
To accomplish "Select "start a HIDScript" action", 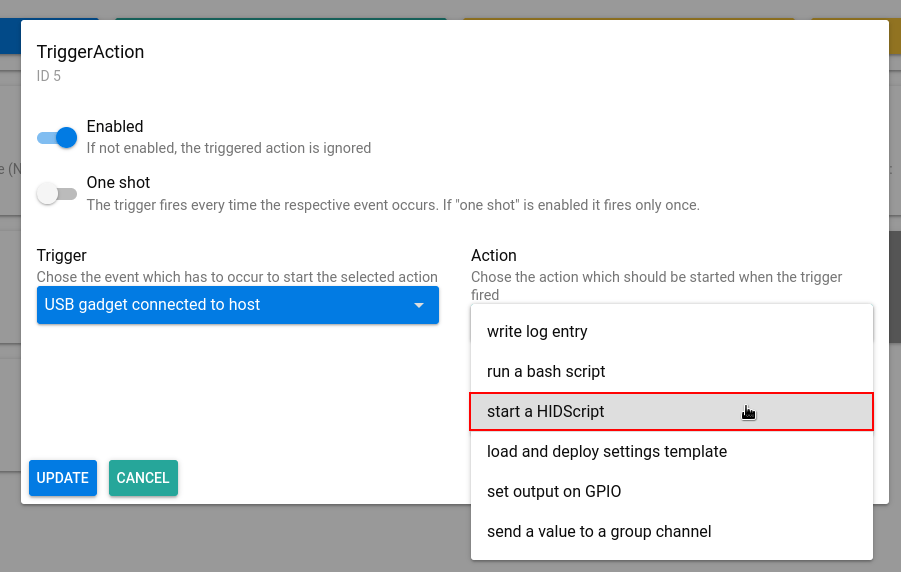I will tap(546, 412).
